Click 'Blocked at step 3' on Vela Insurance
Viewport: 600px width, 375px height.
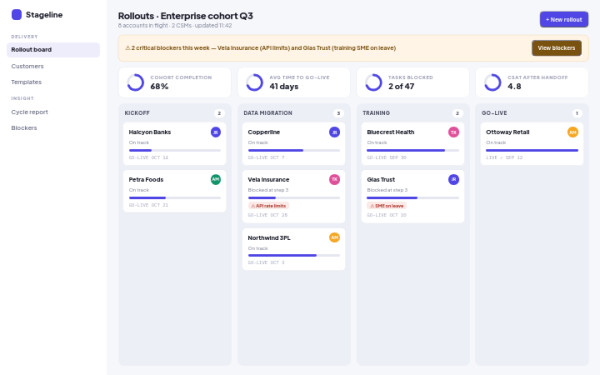coord(268,190)
